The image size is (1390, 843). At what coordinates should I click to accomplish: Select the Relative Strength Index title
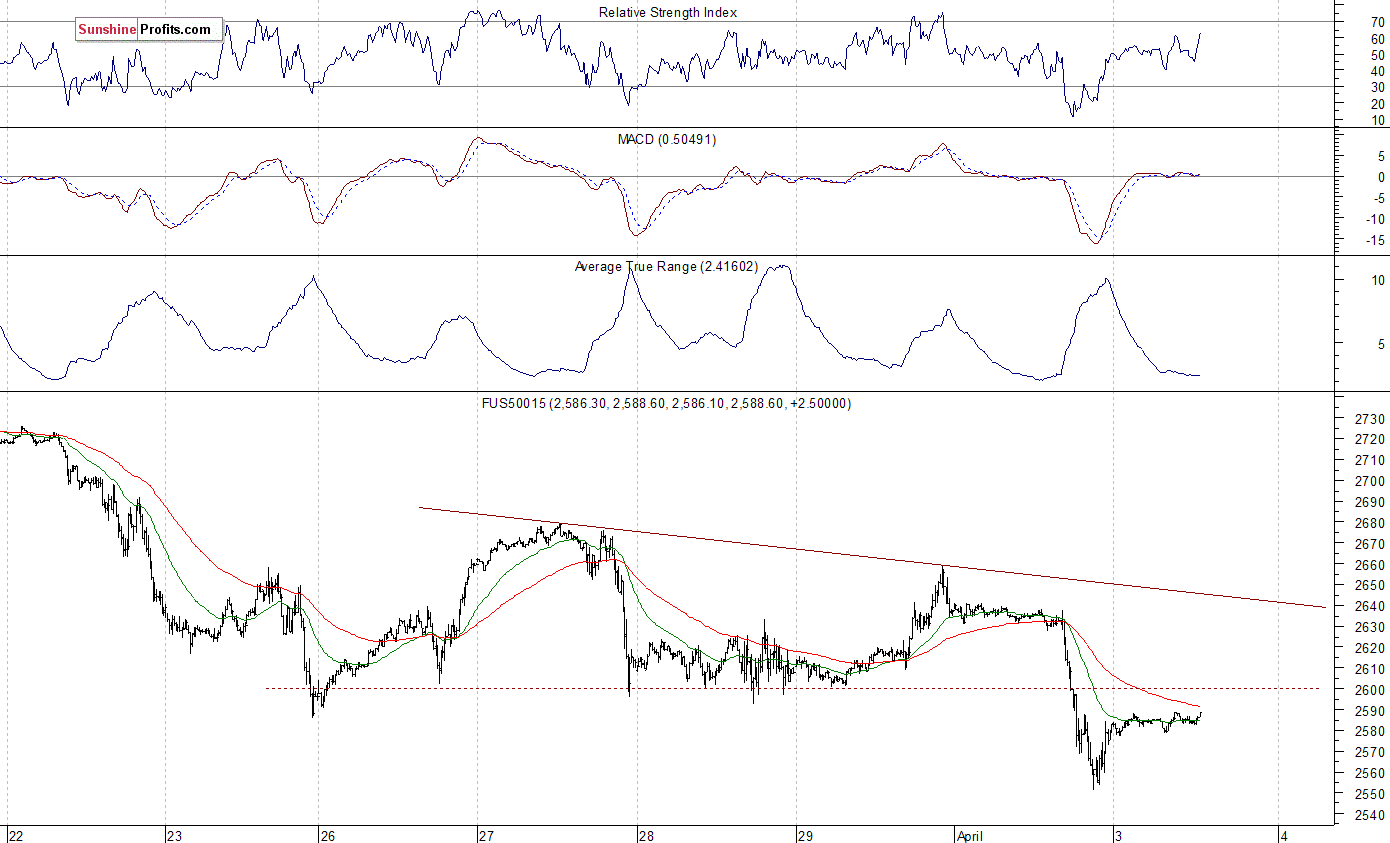click(668, 12)
